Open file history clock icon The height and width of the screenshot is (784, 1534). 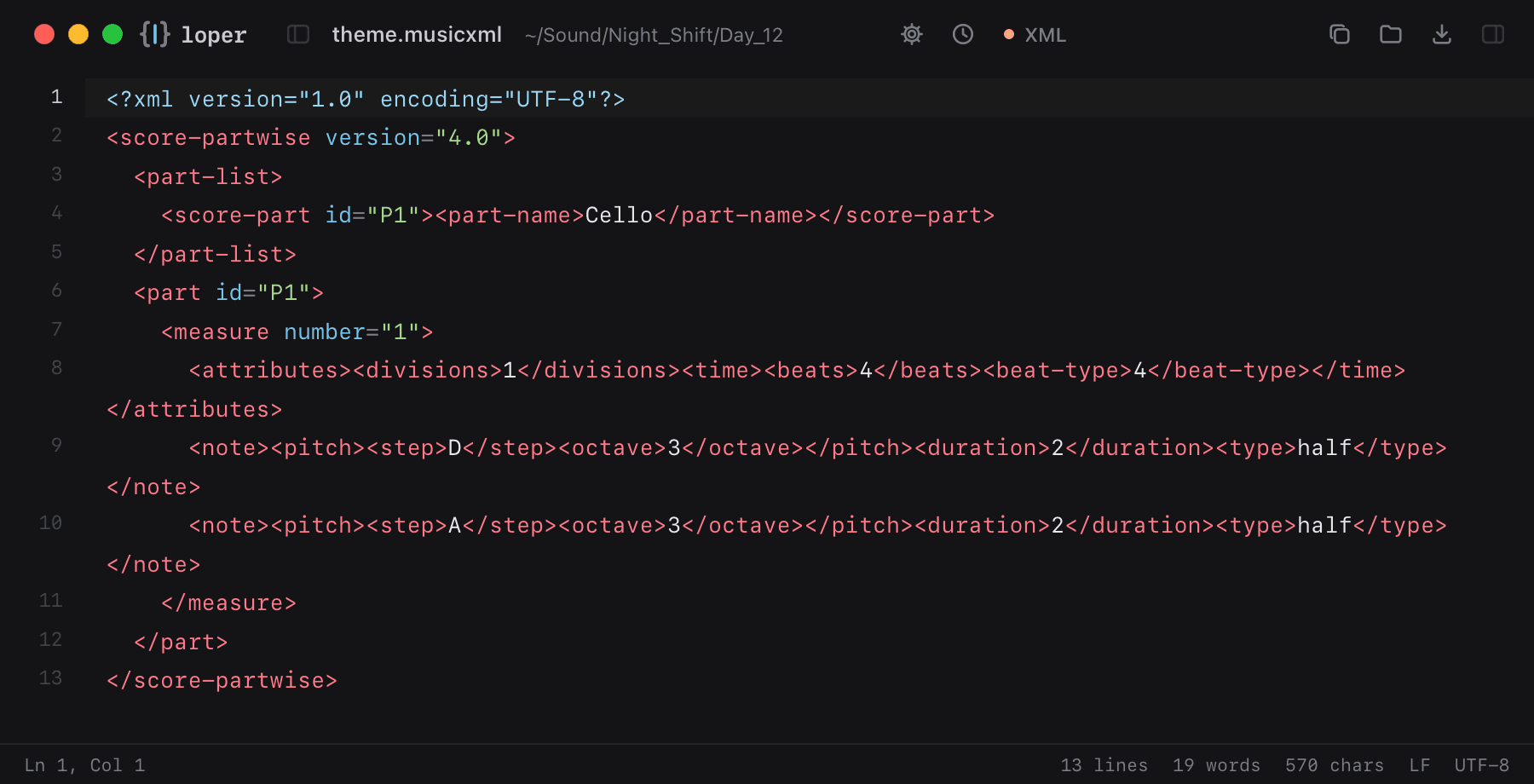tap(963, 34)
